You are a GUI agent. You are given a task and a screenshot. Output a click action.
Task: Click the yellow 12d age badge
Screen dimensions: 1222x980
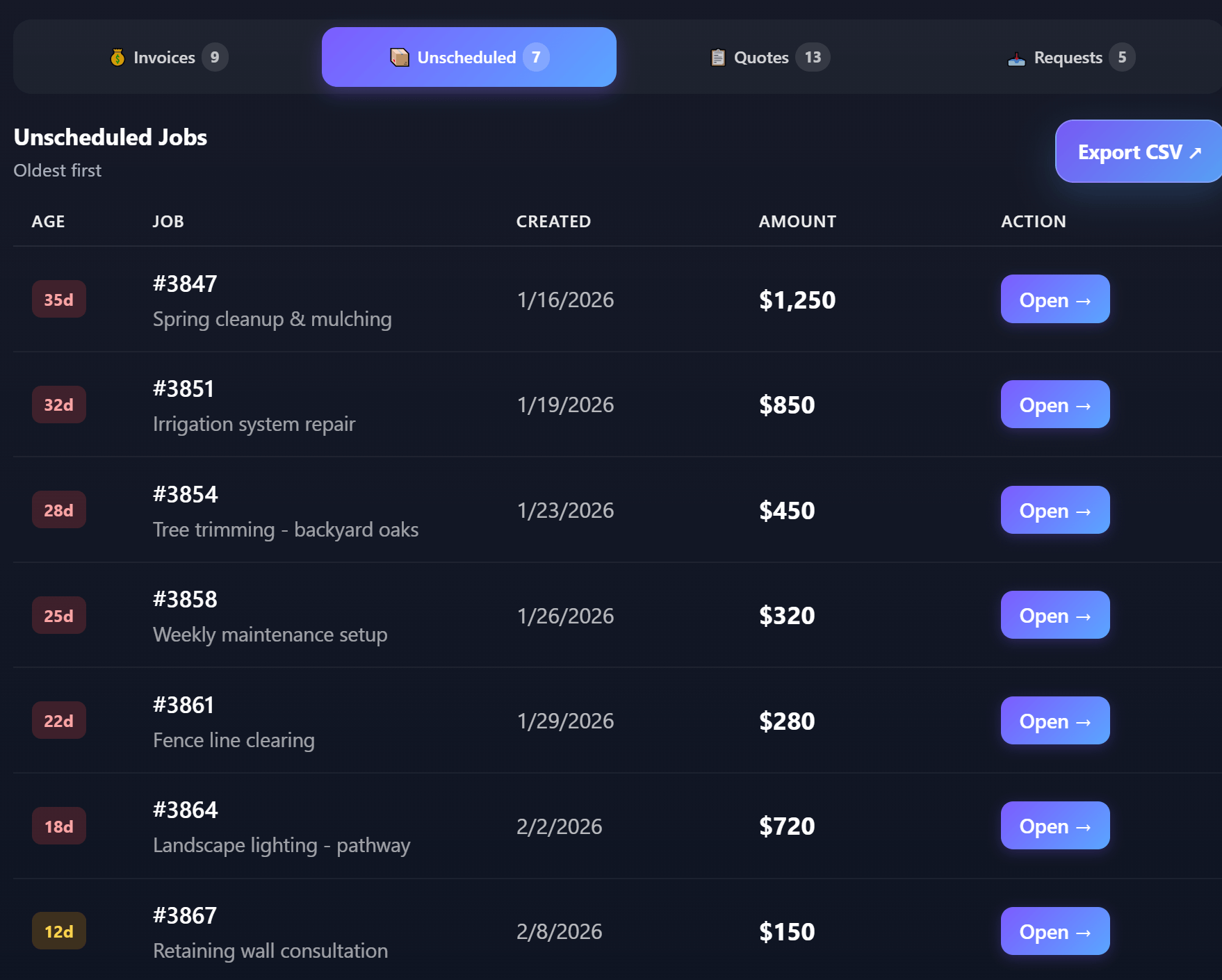pyautogui.click(x=59, y=931)
